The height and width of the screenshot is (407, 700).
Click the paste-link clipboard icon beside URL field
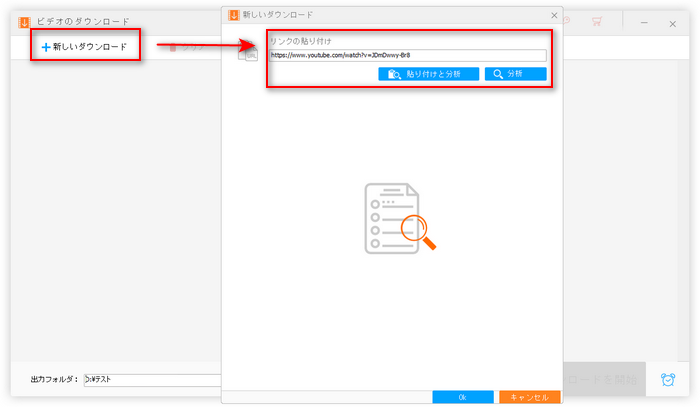click(247, 55)
